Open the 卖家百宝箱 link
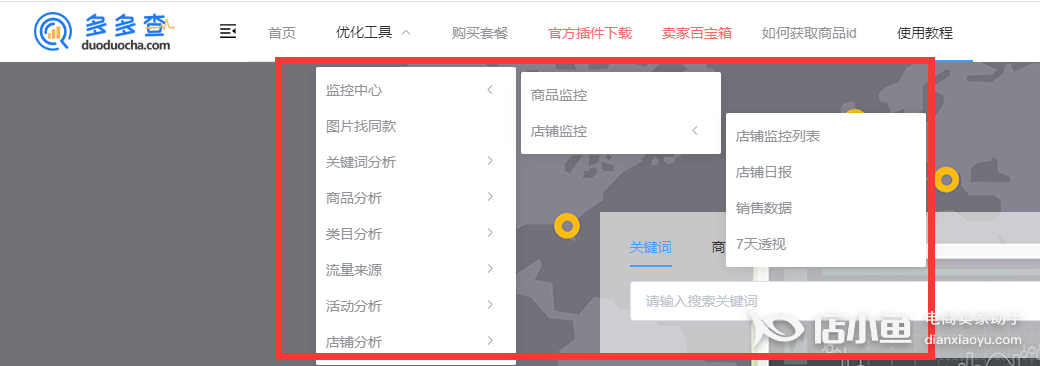 tap(696, 32)
